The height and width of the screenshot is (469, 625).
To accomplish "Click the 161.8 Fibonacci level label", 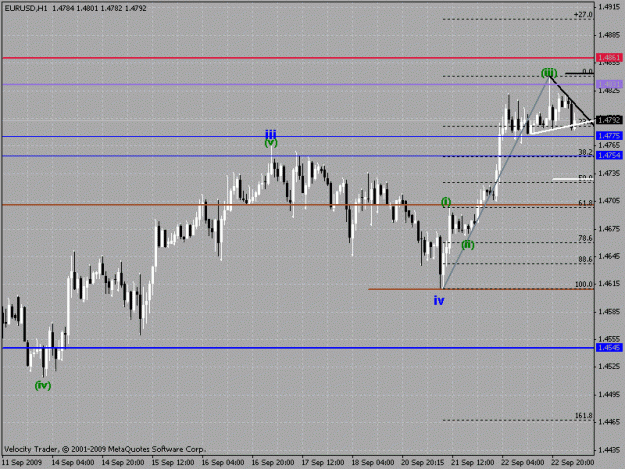I will coord(584,416).
